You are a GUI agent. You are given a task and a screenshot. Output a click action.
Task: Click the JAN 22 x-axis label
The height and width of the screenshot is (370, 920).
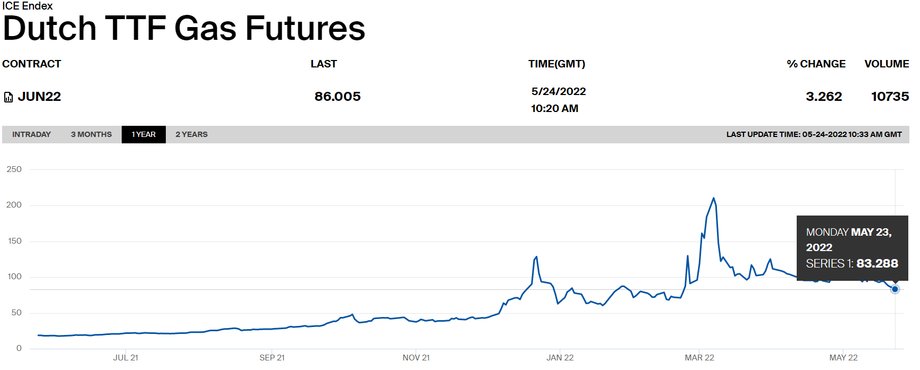coord(560,357)
